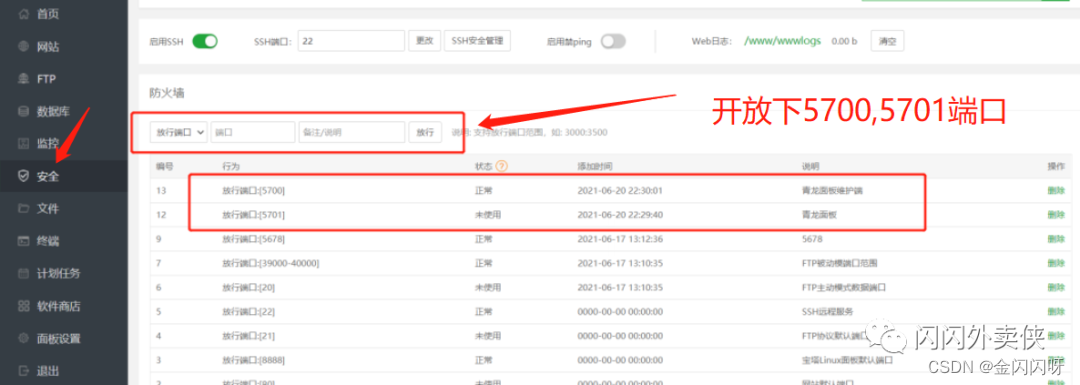Image resolution: width=1080 pixels, height=385 pixels.
Task: Click the 网站 globe icon in sidebar
Action: [23, 46]
